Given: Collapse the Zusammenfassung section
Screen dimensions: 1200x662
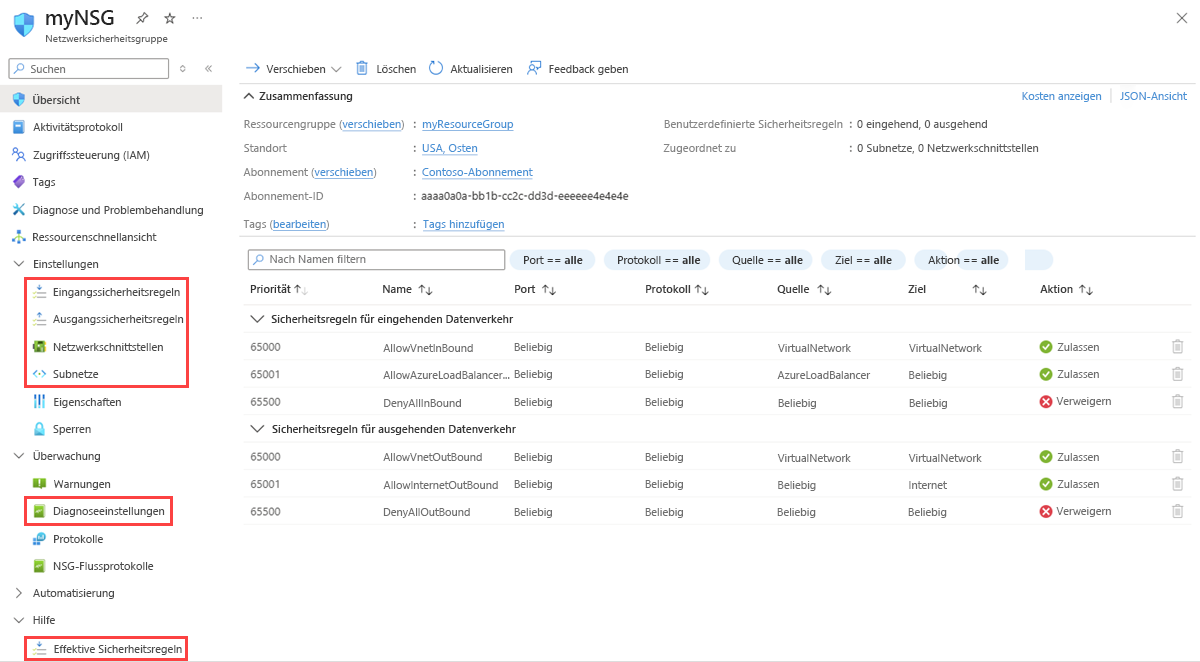Looking at the screenshot, I should point(249,96).
